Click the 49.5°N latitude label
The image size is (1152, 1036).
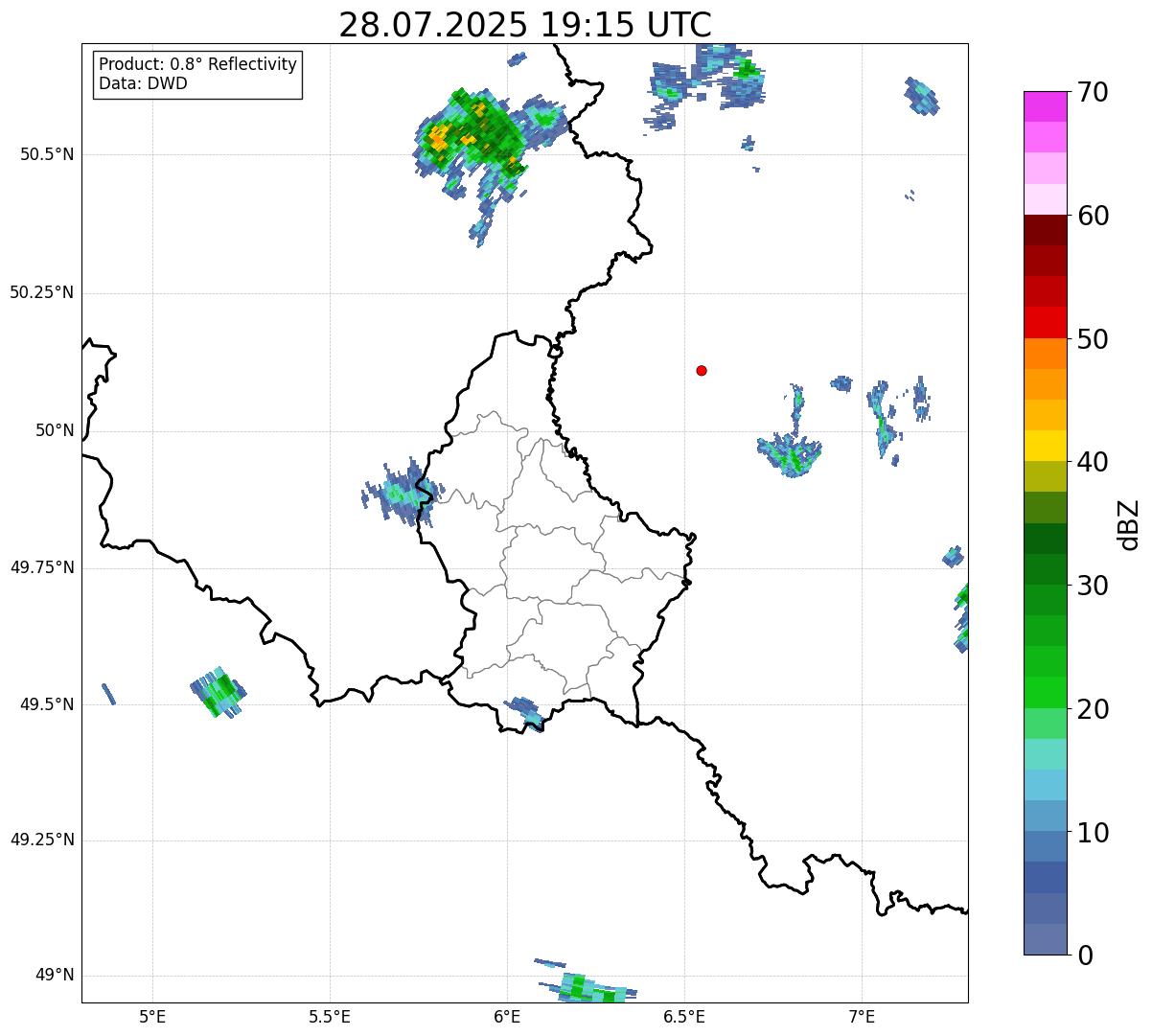point(47,704)
